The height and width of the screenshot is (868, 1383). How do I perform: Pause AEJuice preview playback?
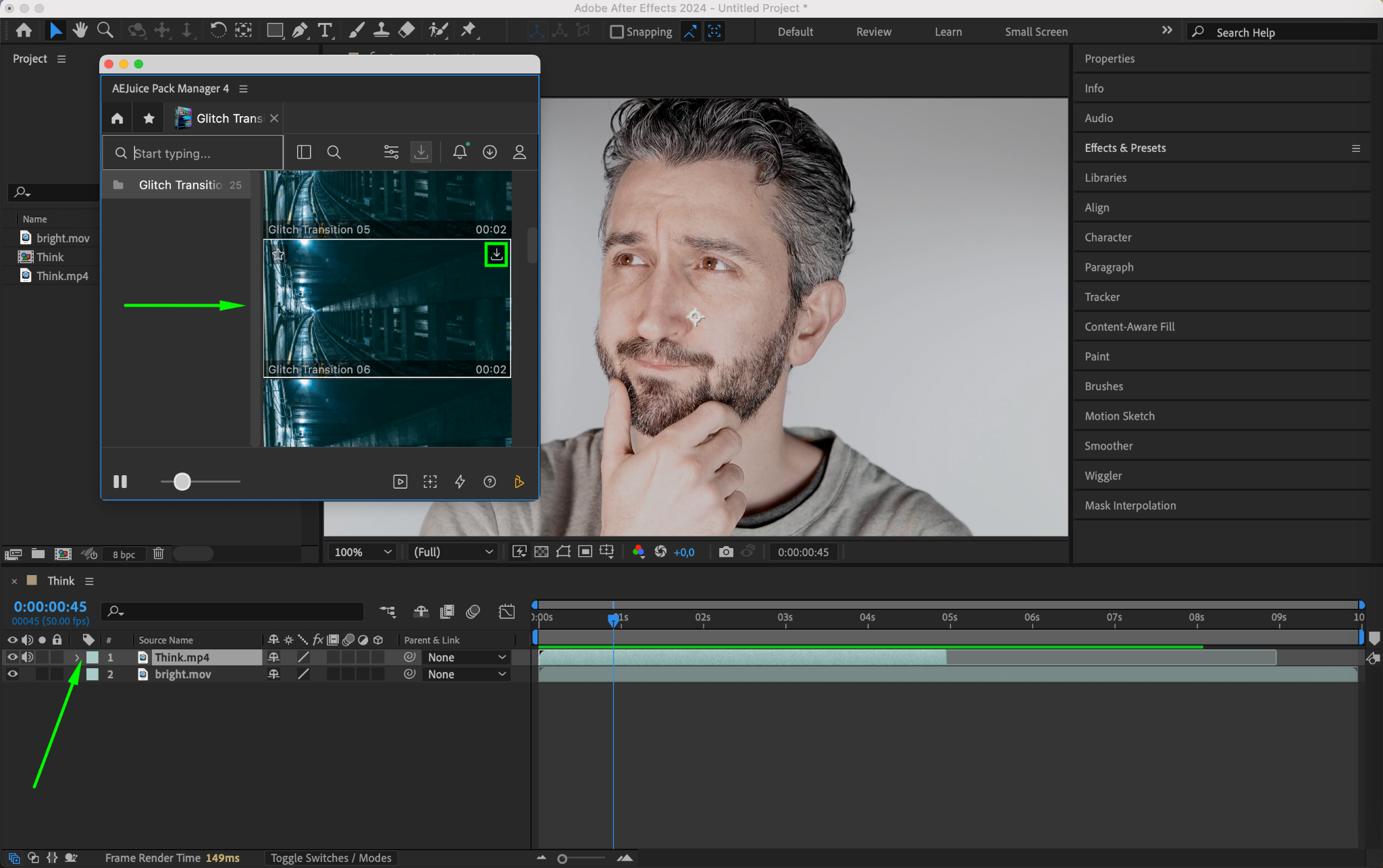coord(120,482)
